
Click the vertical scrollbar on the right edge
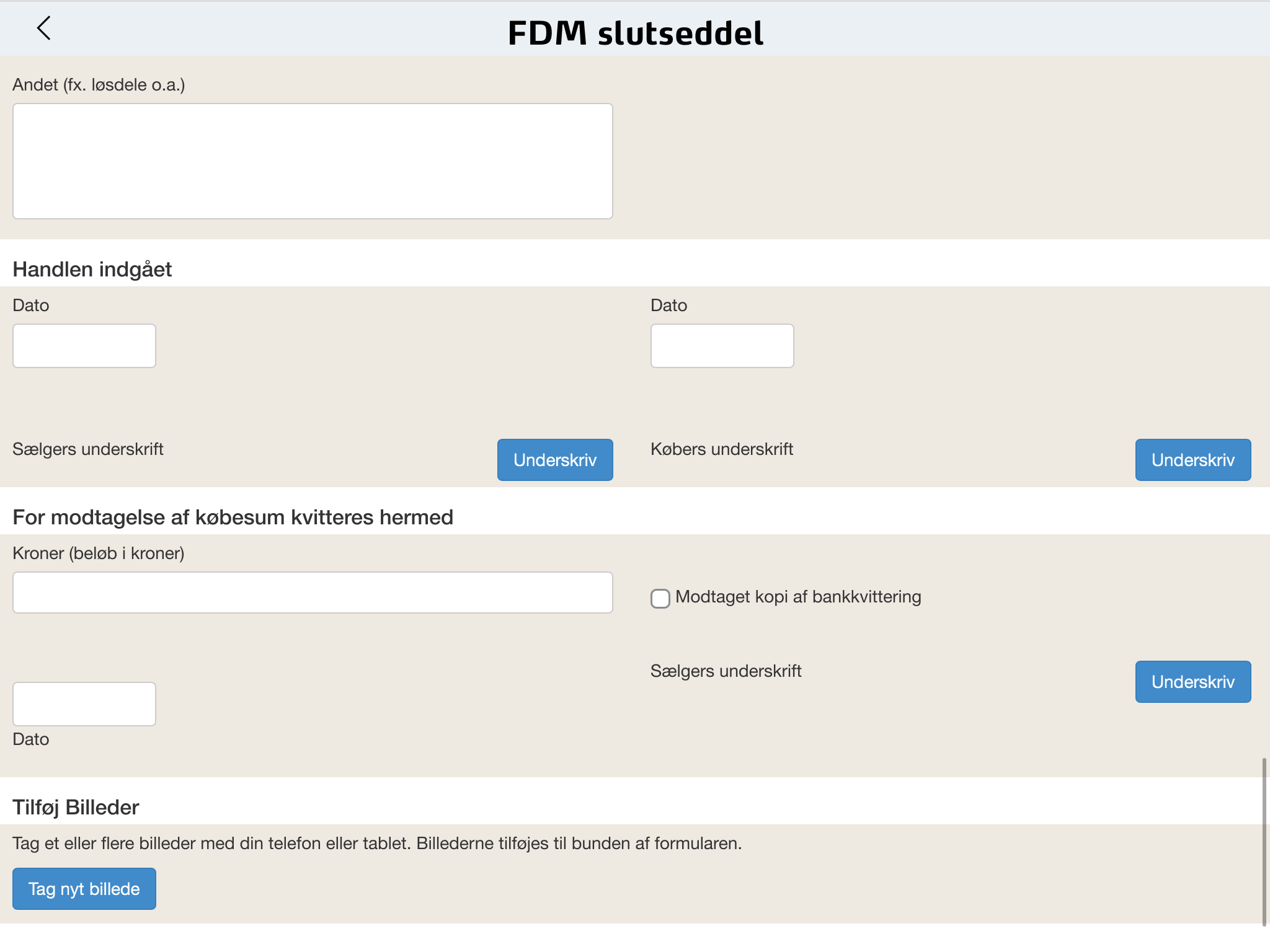tap(1264, 842)
